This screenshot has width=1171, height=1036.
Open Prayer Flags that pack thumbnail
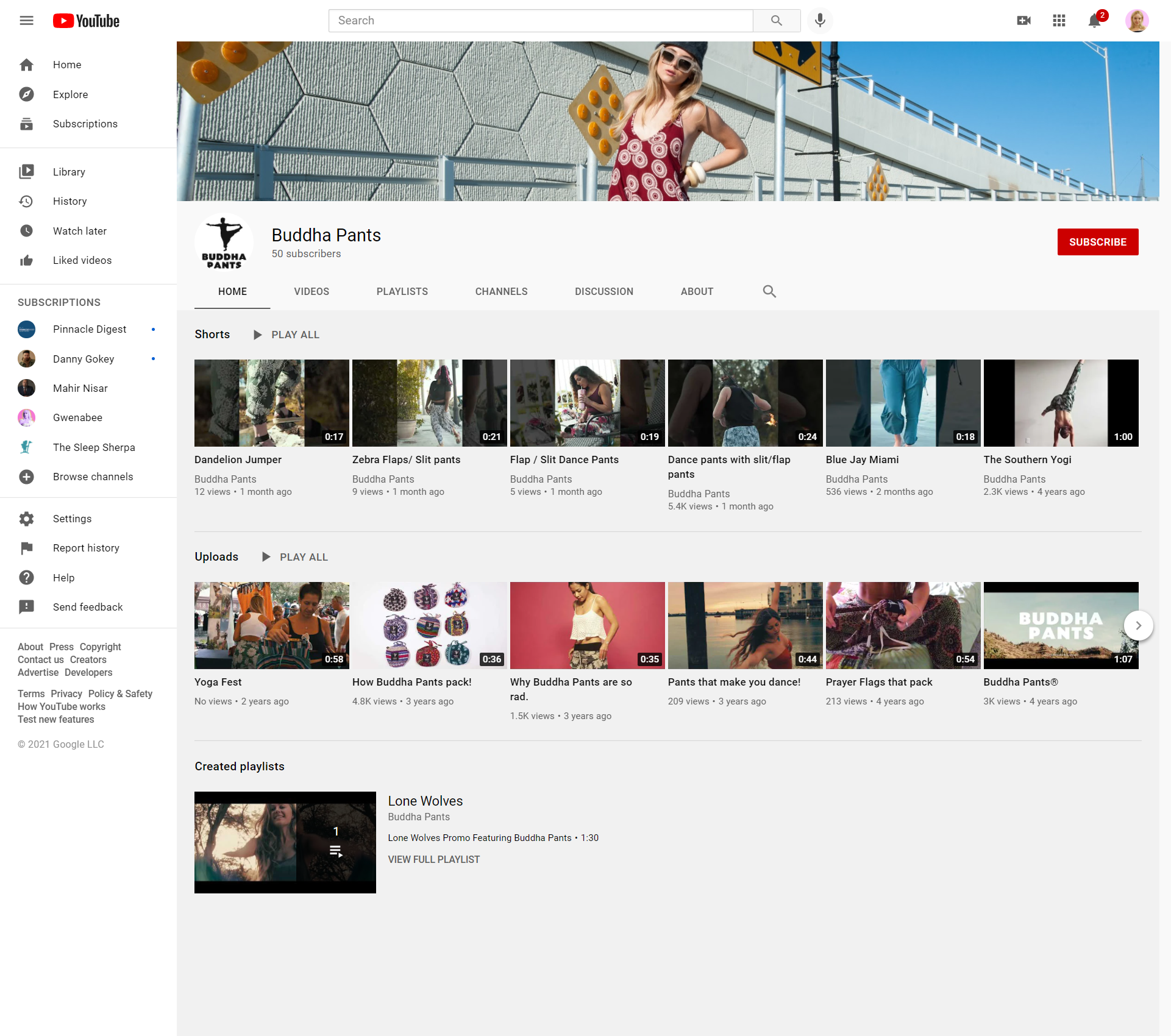903,625
